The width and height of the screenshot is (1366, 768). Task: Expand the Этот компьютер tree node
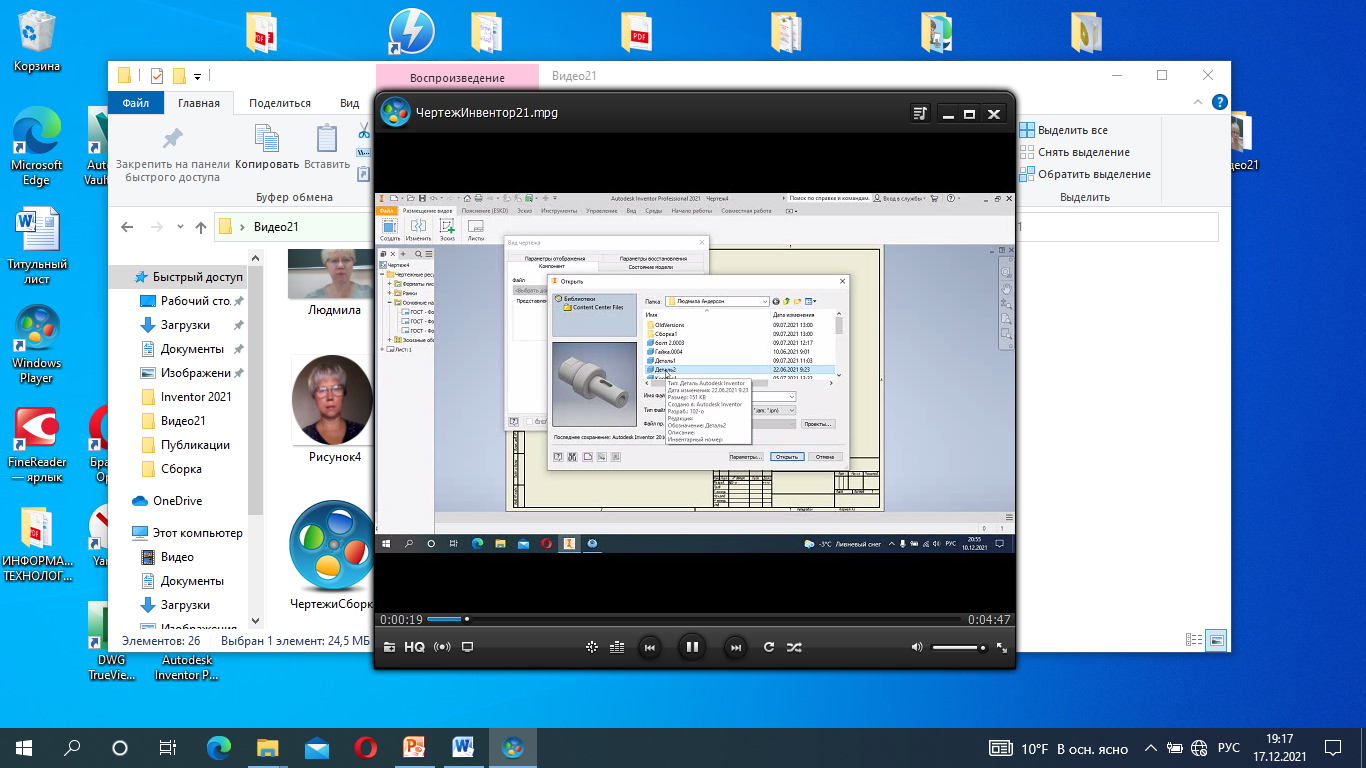[x=124, y=533]
